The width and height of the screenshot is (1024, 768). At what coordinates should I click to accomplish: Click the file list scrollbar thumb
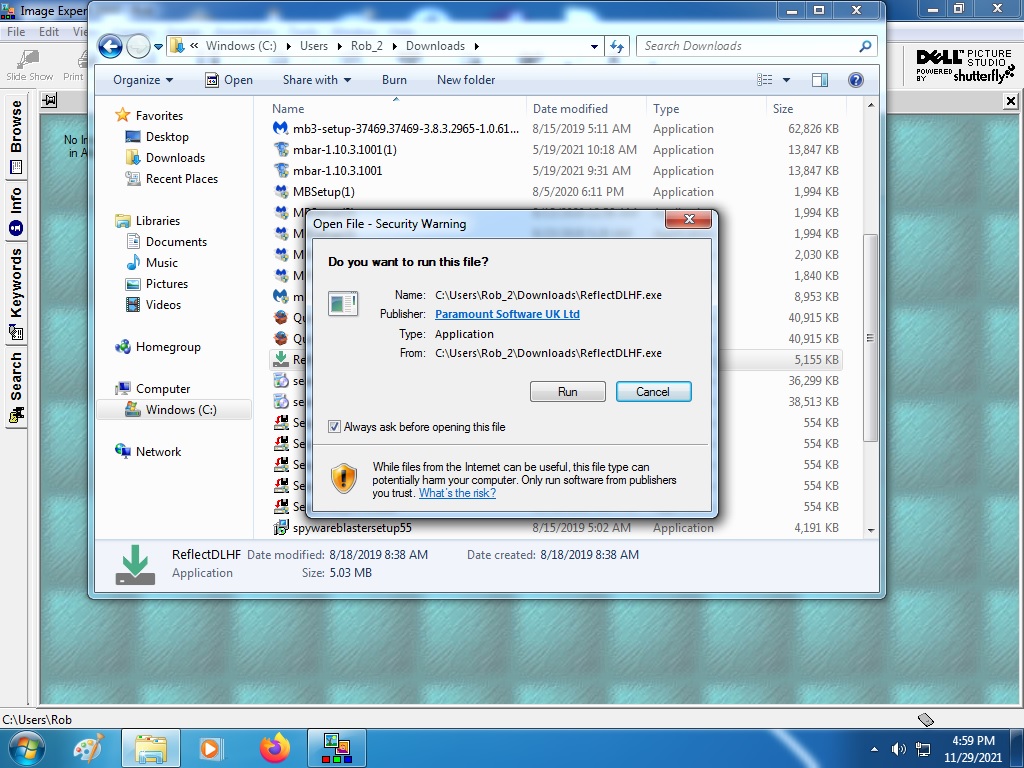coord(870,338)
